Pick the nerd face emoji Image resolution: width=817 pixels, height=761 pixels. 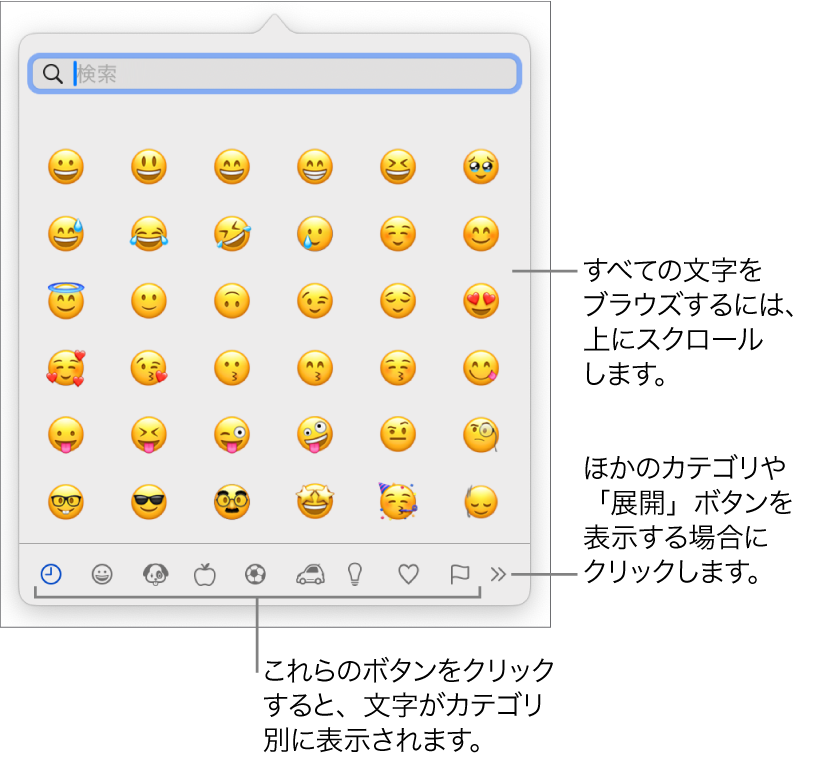pos(66,502)
